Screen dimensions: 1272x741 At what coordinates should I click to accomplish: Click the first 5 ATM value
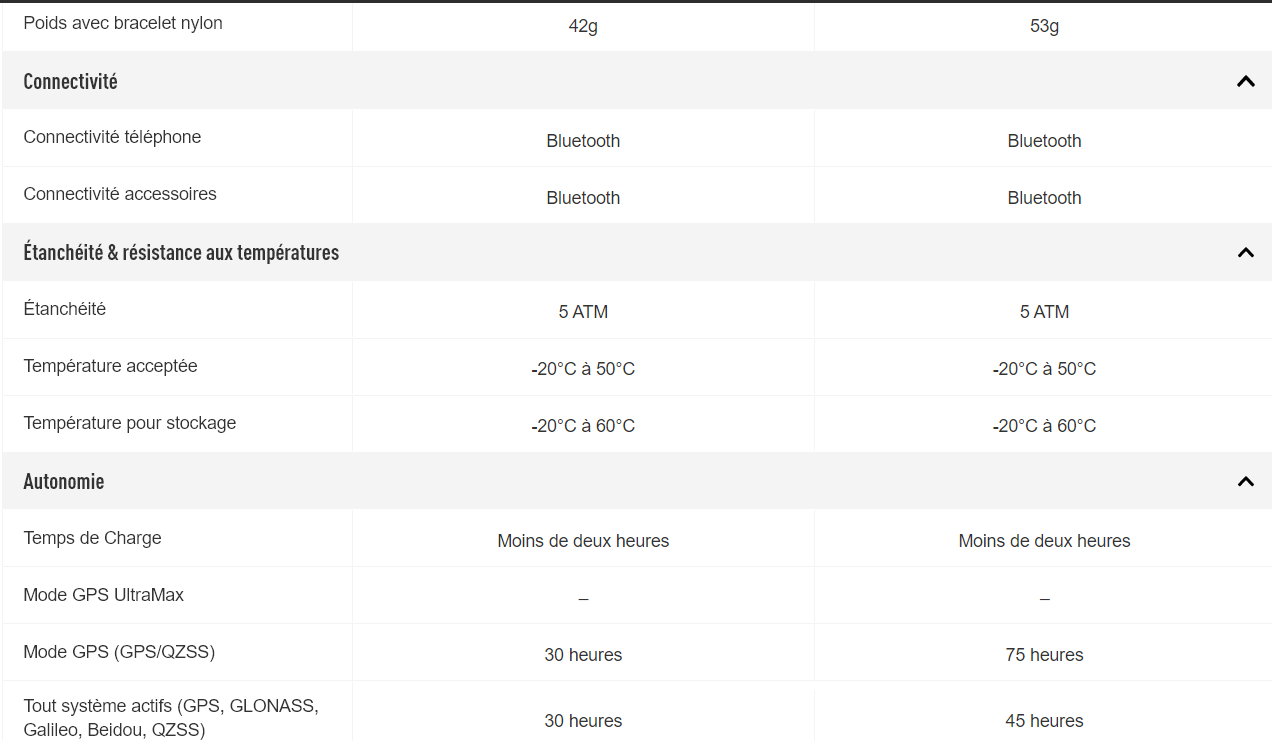click(x=583, y=312)
